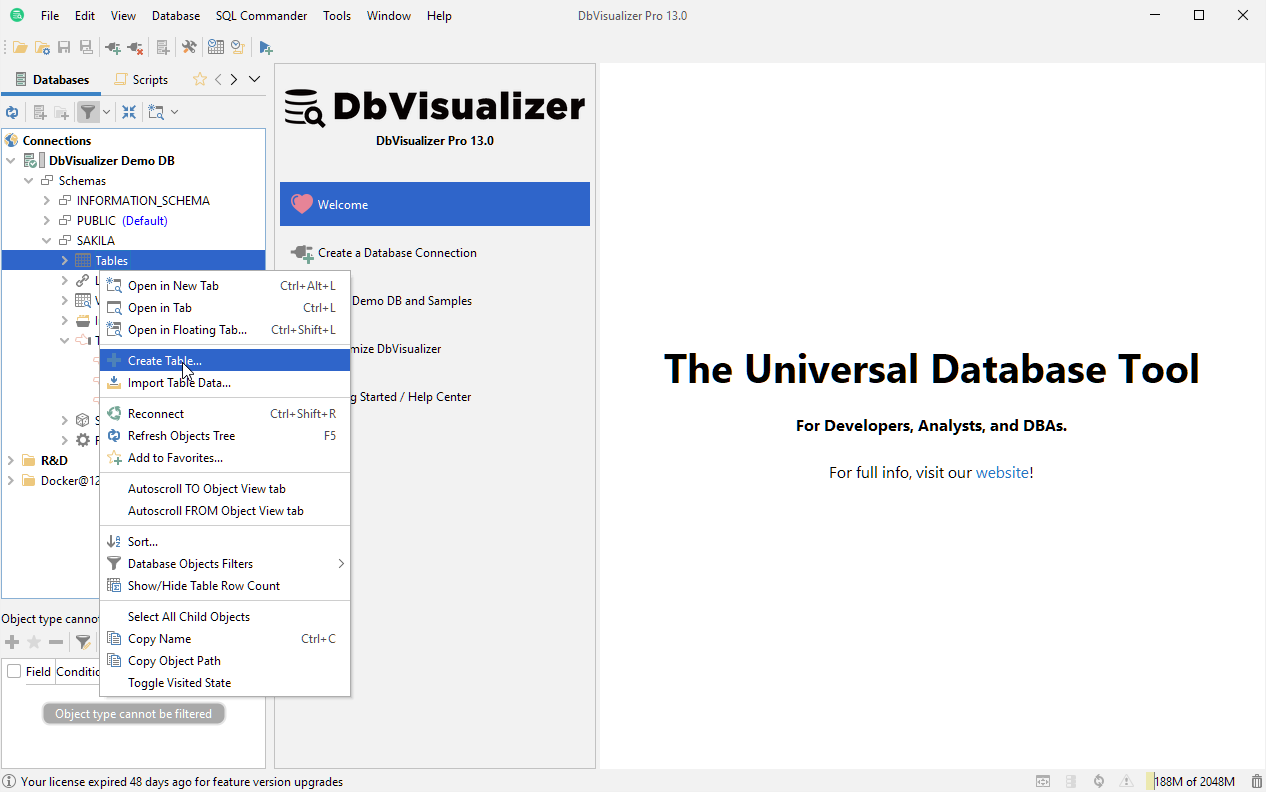Click the left arrow next to the star
The height and width of the screenshot is (792, 1266).
pyautogui.click(x=218, y=79)
